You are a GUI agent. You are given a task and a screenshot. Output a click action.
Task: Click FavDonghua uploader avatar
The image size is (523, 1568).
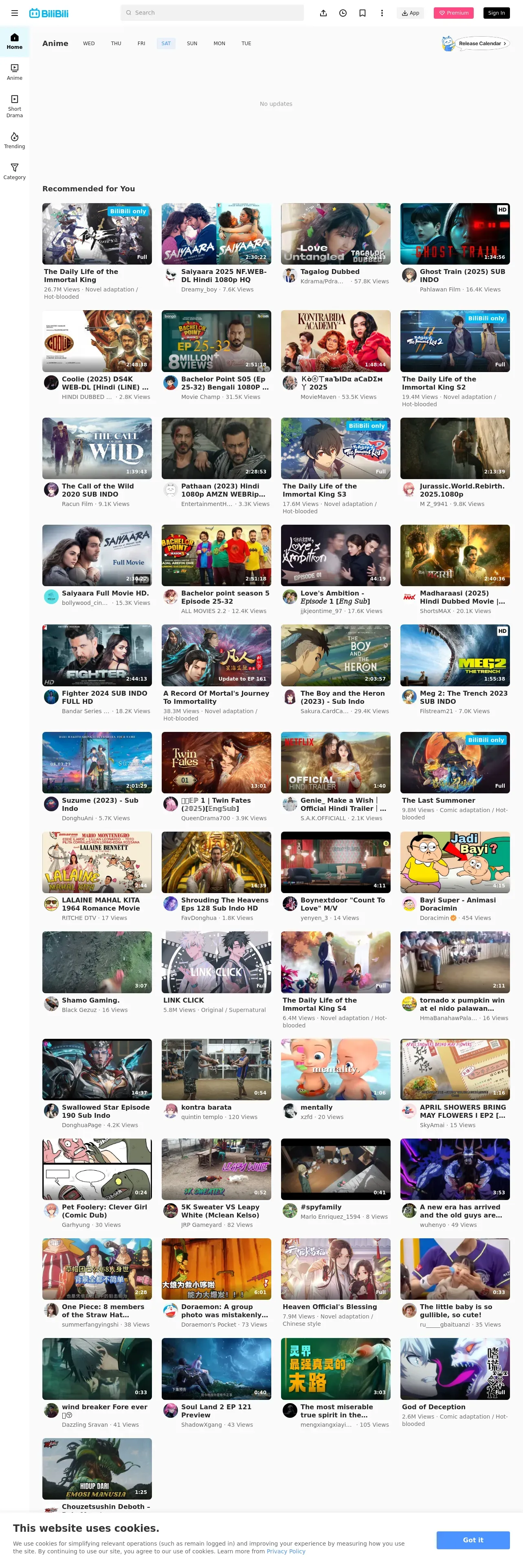(x=171, y=904)
